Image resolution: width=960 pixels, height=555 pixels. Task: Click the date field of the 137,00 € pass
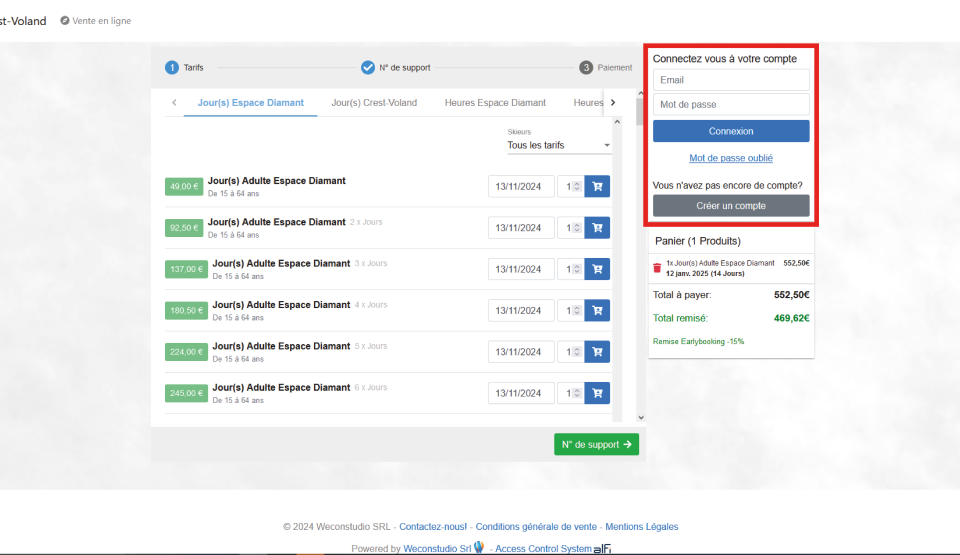pos(521,269)
